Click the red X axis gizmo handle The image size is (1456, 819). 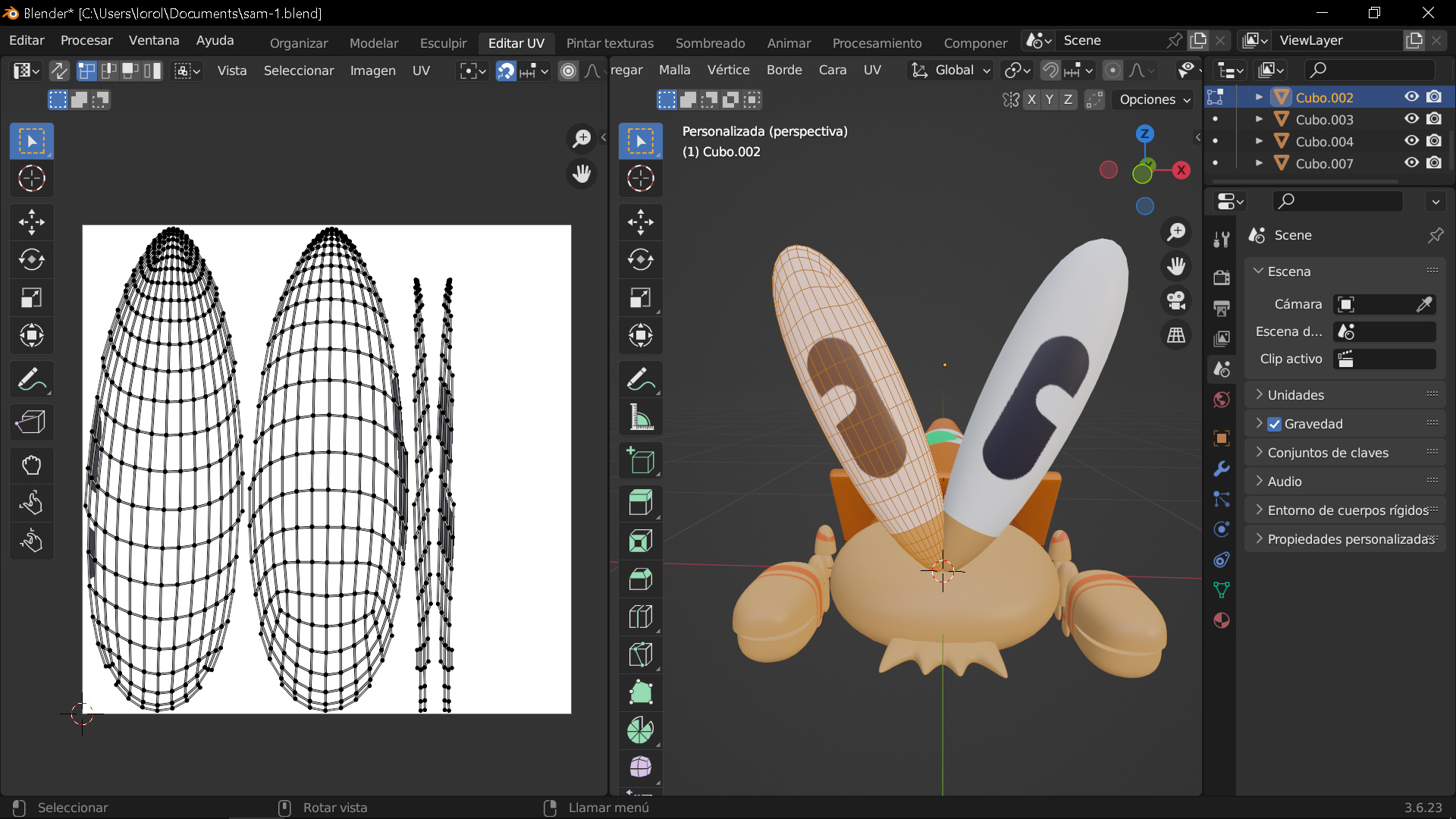[x=1181, y=170]
